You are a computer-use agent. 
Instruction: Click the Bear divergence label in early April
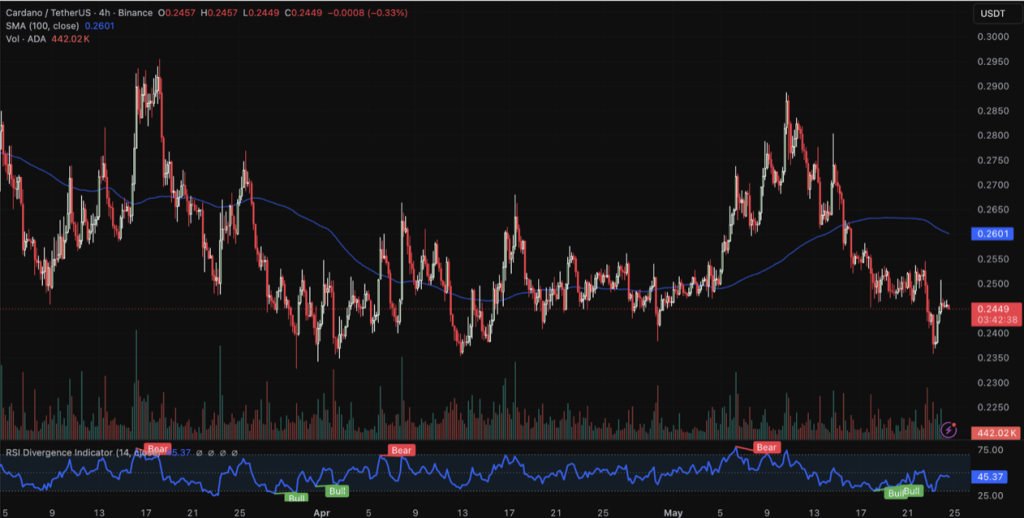(401, 450)
